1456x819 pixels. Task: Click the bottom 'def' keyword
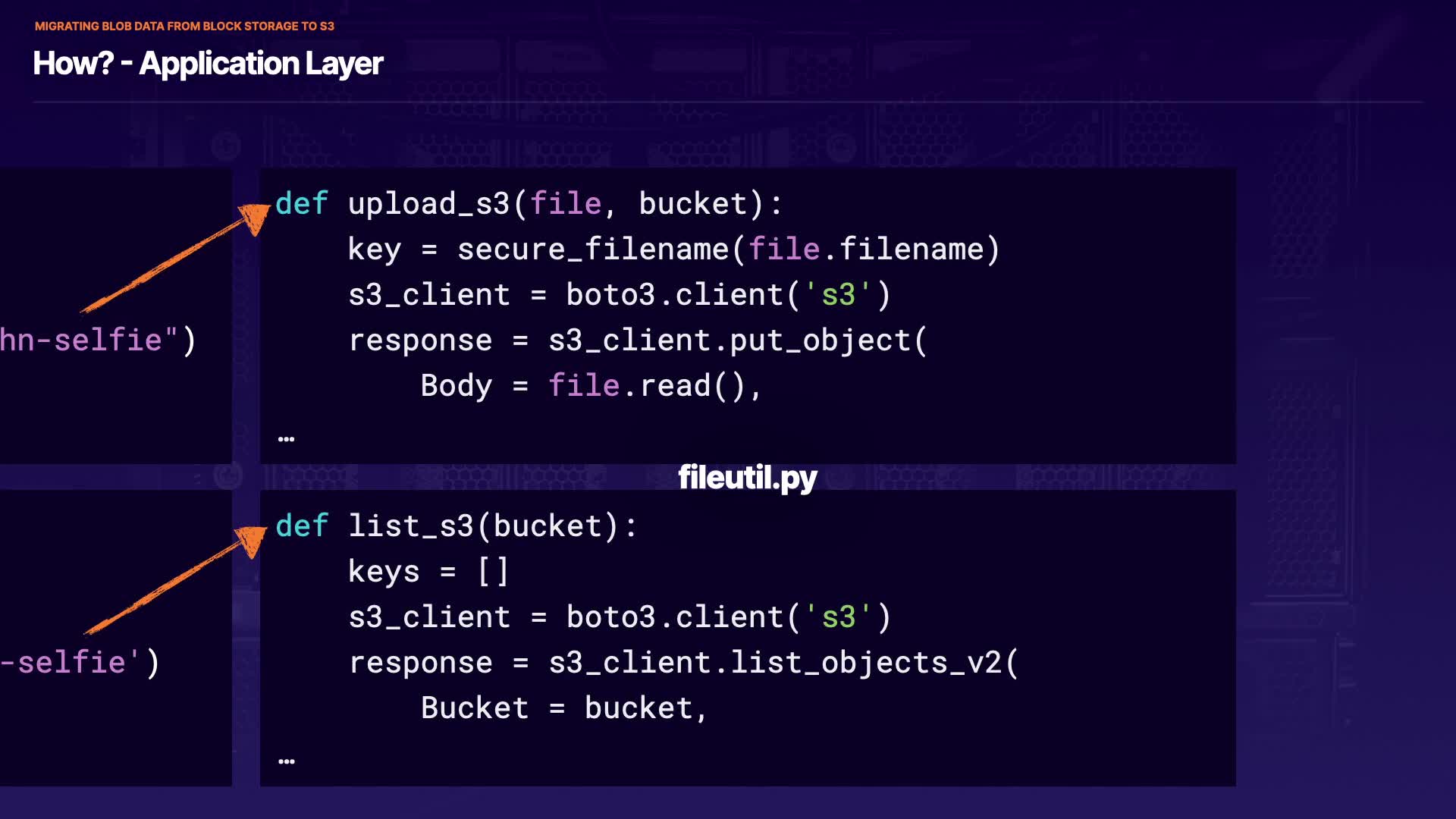[301, 526]
